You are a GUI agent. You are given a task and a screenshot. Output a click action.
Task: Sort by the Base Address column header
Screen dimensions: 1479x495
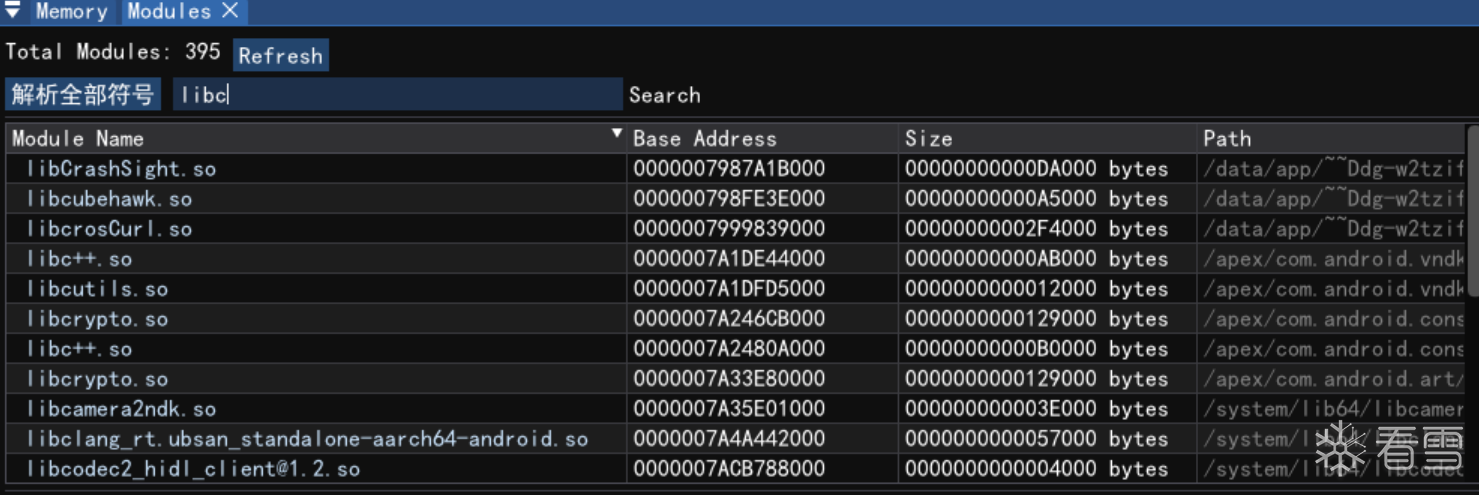click(x=763, y=138)
